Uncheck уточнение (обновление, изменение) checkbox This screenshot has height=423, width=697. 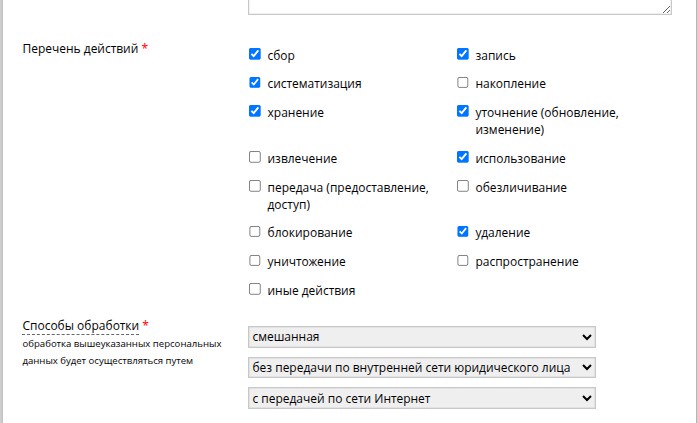[463, 111]
